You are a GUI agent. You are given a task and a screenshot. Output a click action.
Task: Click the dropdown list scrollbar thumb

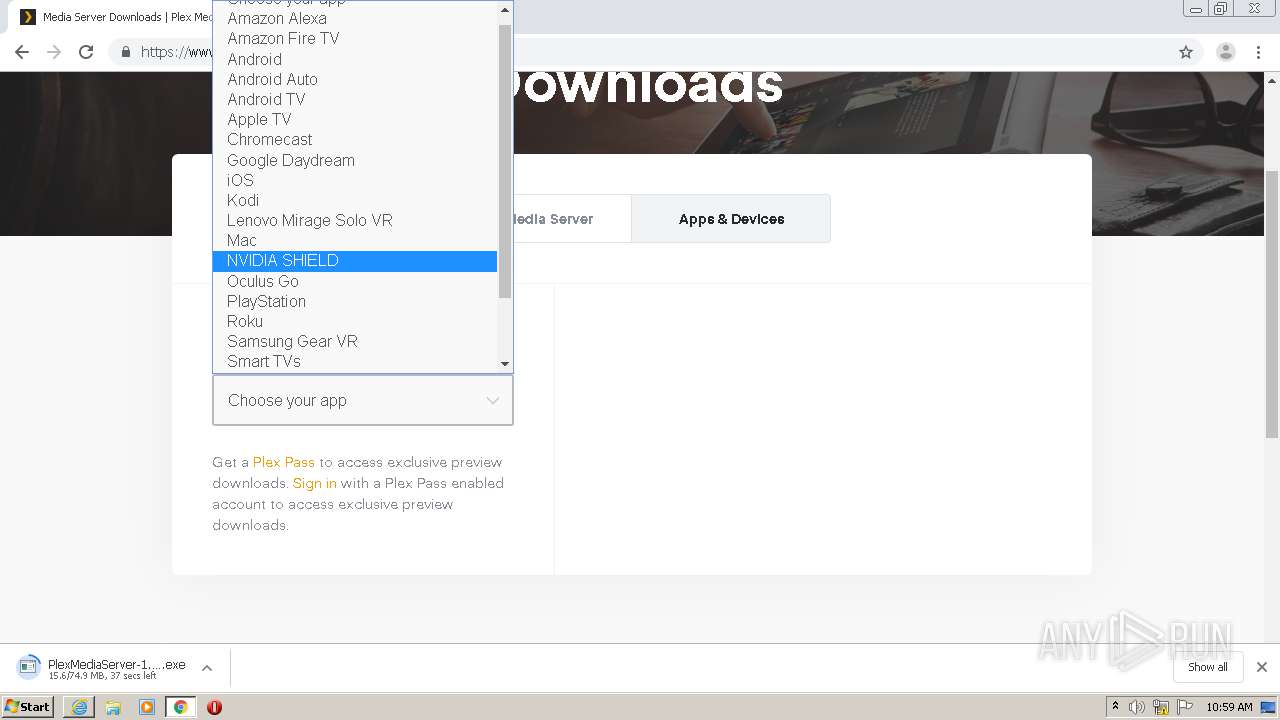click(505, 160)
